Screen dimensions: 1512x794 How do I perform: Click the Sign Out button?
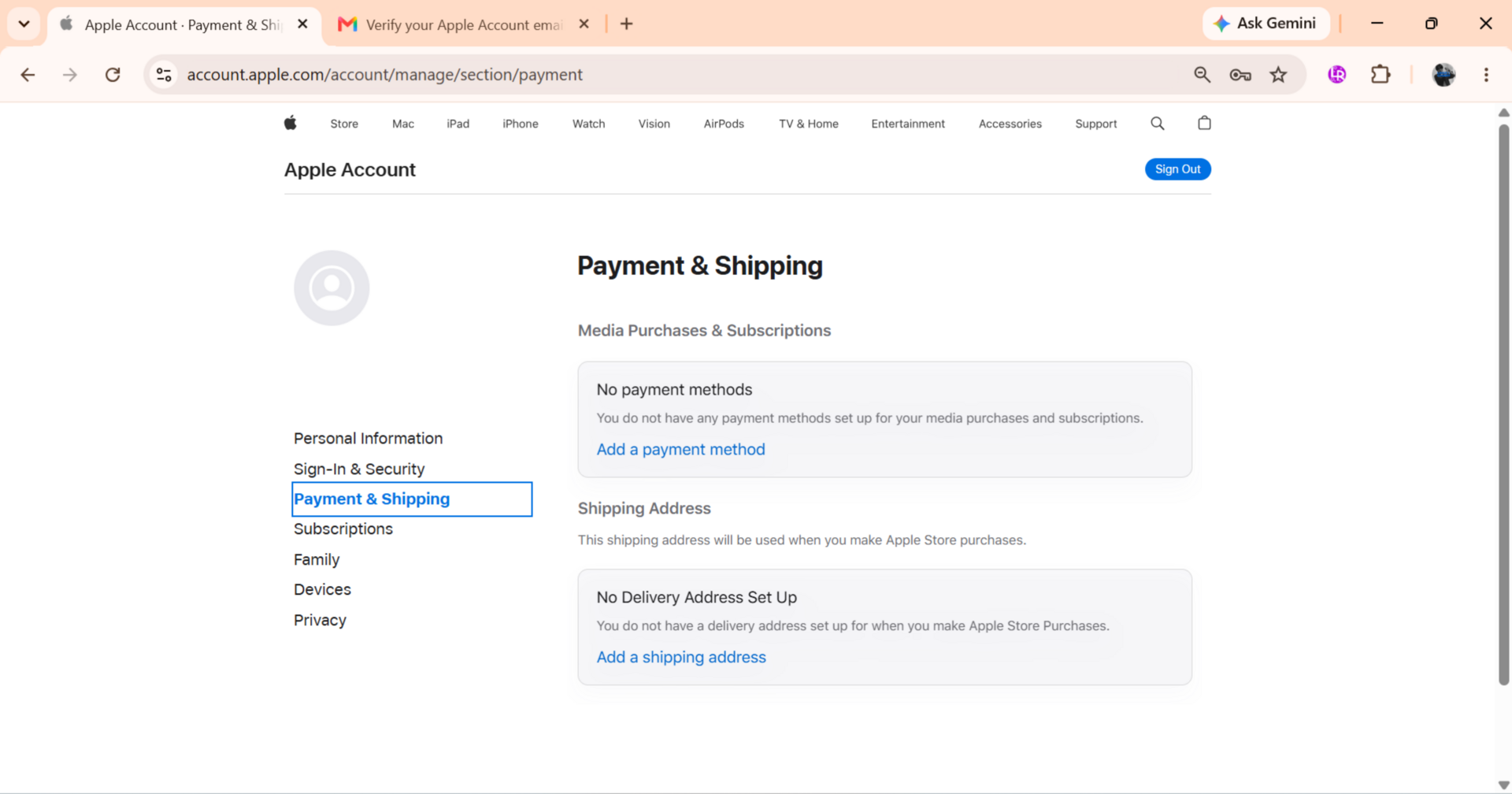click(1177, 169)
